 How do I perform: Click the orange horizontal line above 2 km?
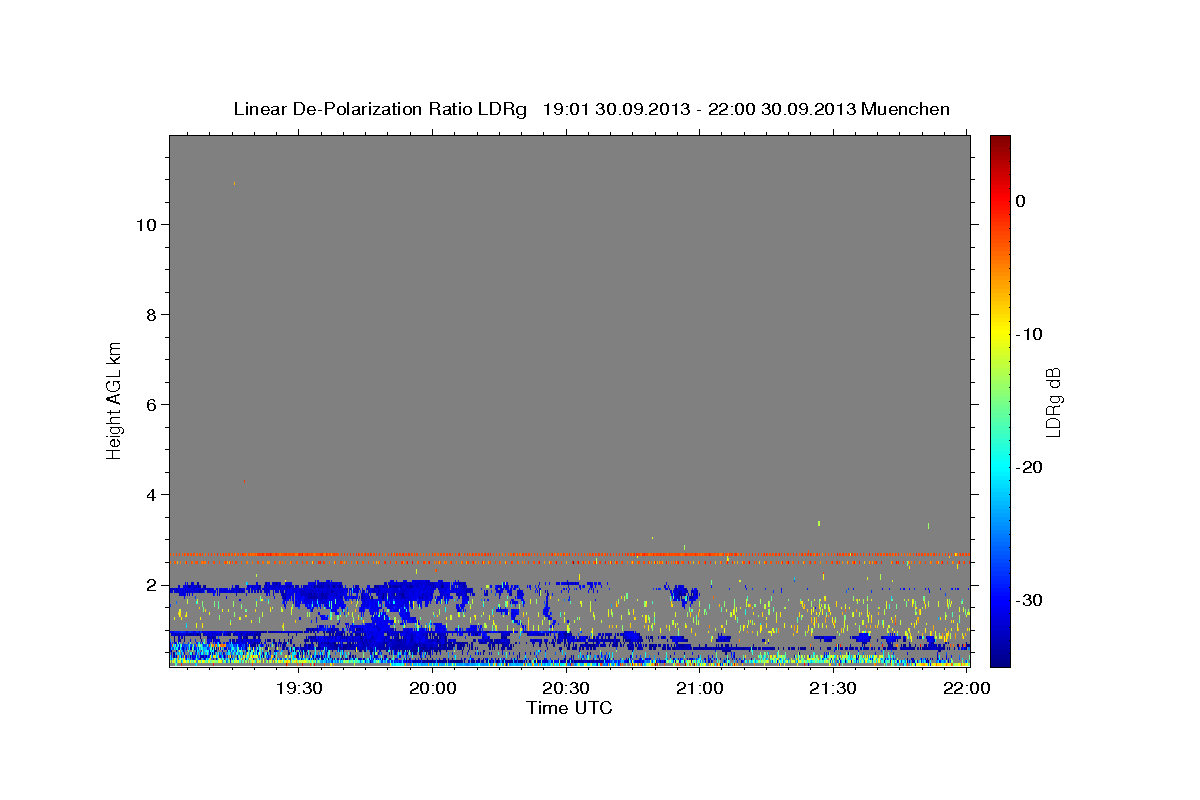(x=569, y=554)
